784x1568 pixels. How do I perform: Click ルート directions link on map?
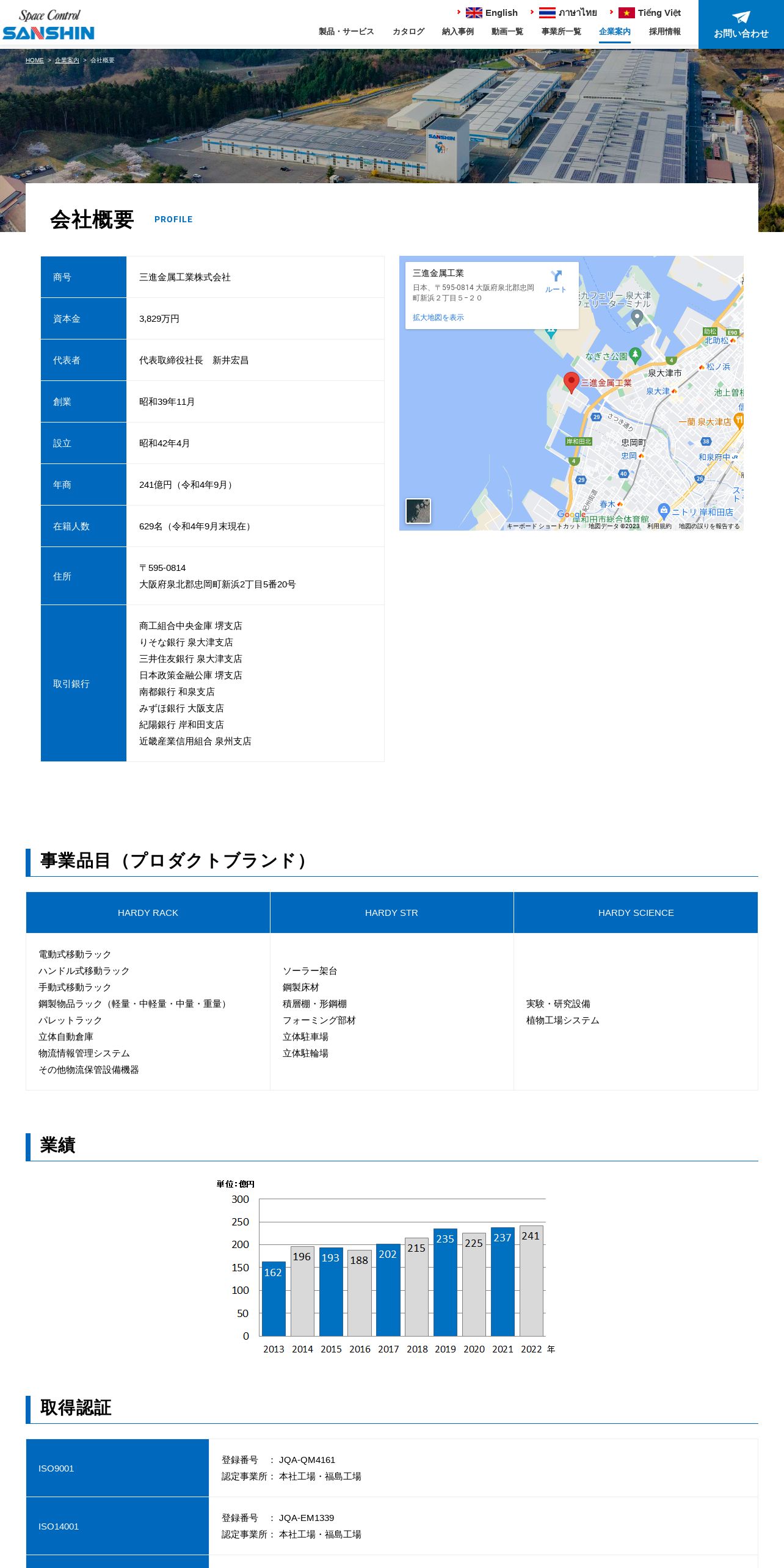[x=556, y=289]
